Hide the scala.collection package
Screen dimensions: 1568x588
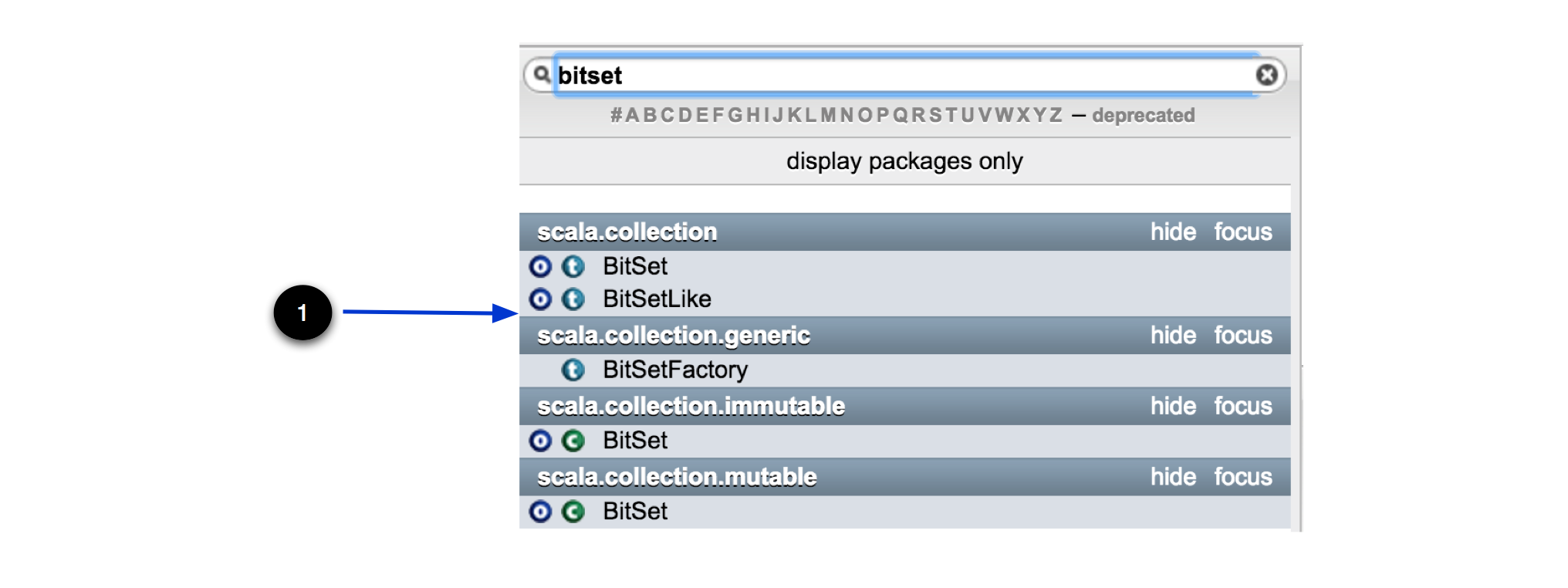pyautogui.click(x=1173, y=231)
